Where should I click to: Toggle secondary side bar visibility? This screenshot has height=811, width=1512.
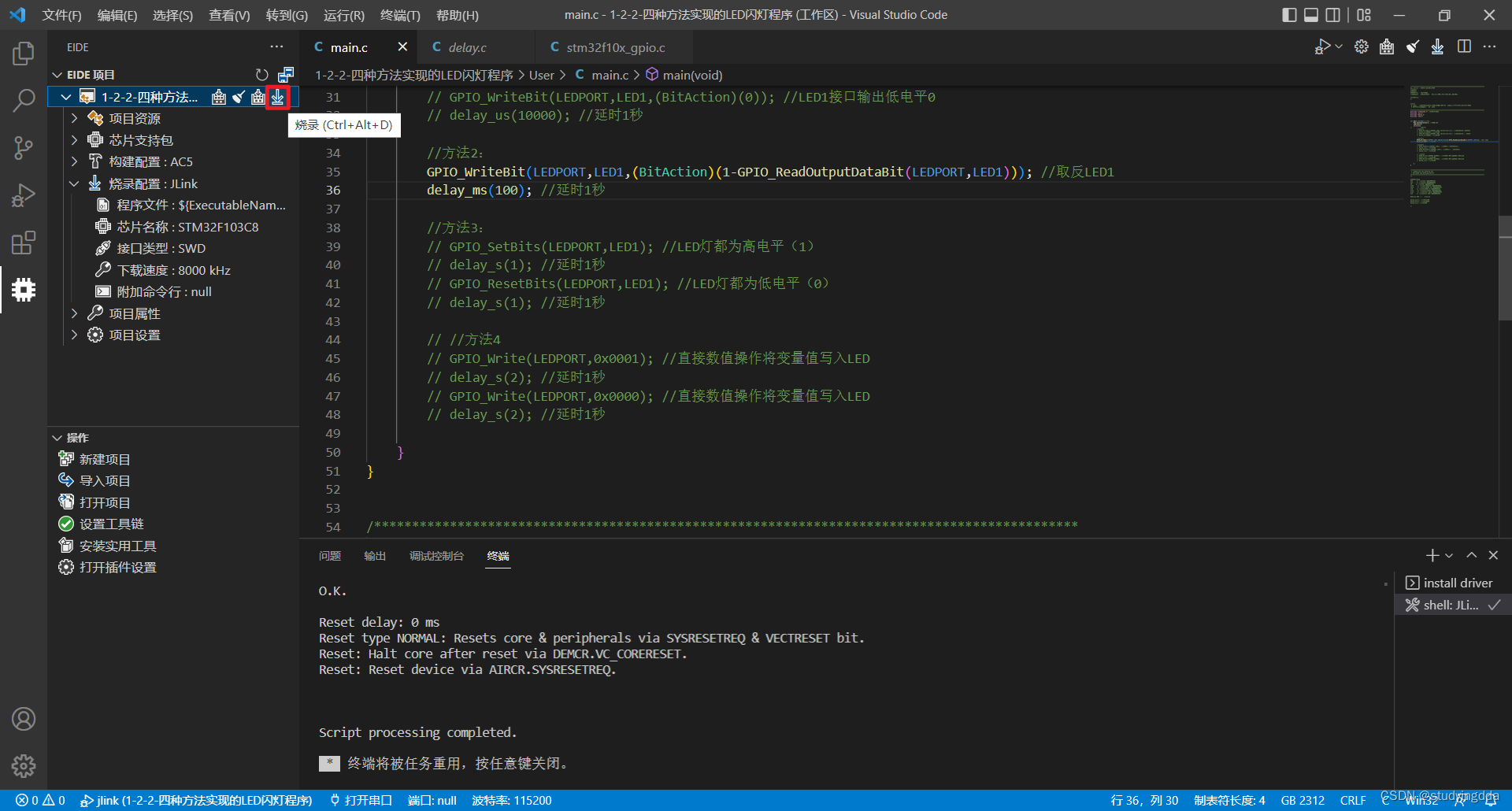[x=1333, y=15]
